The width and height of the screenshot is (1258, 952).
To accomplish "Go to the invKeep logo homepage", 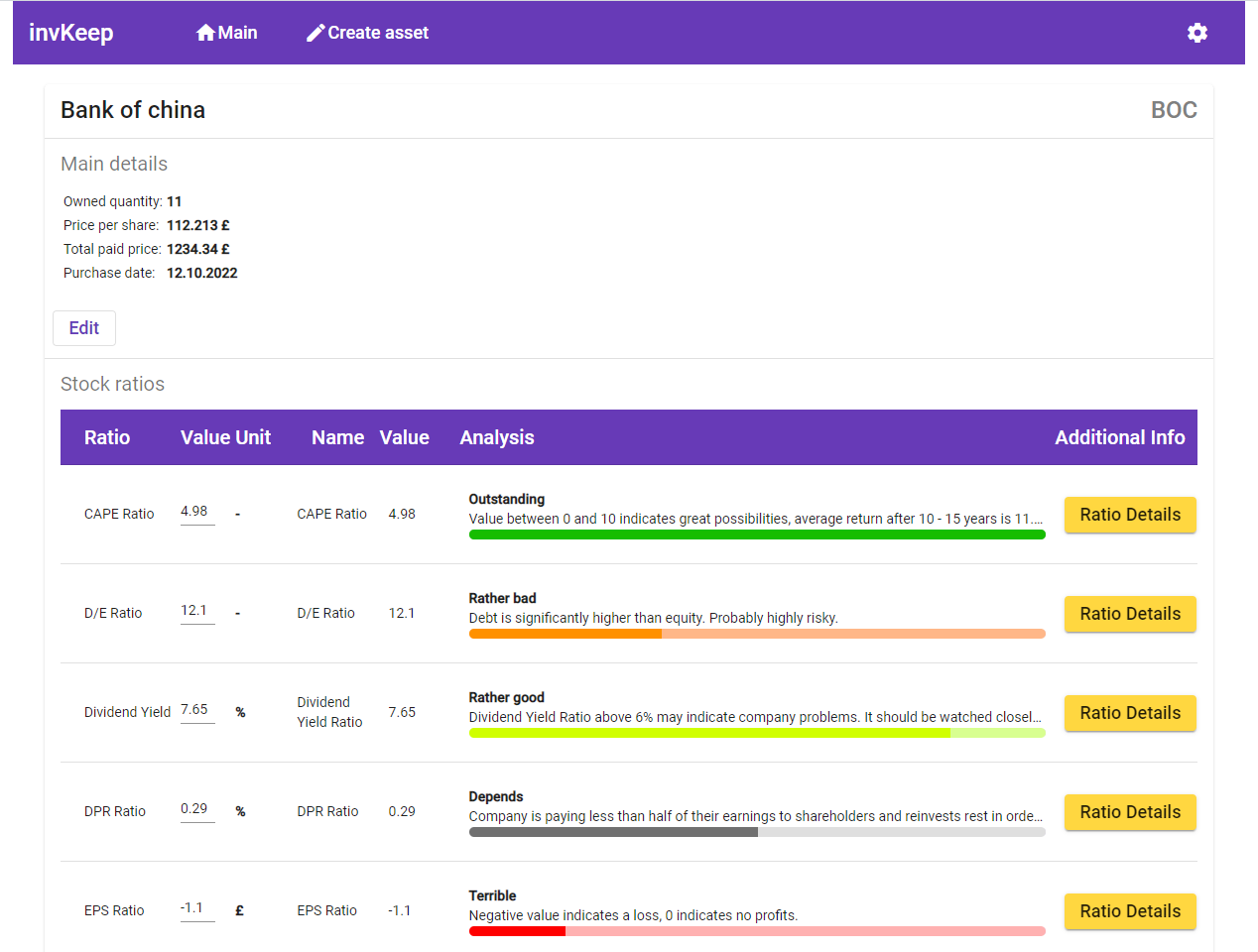I will pos(71,33).
